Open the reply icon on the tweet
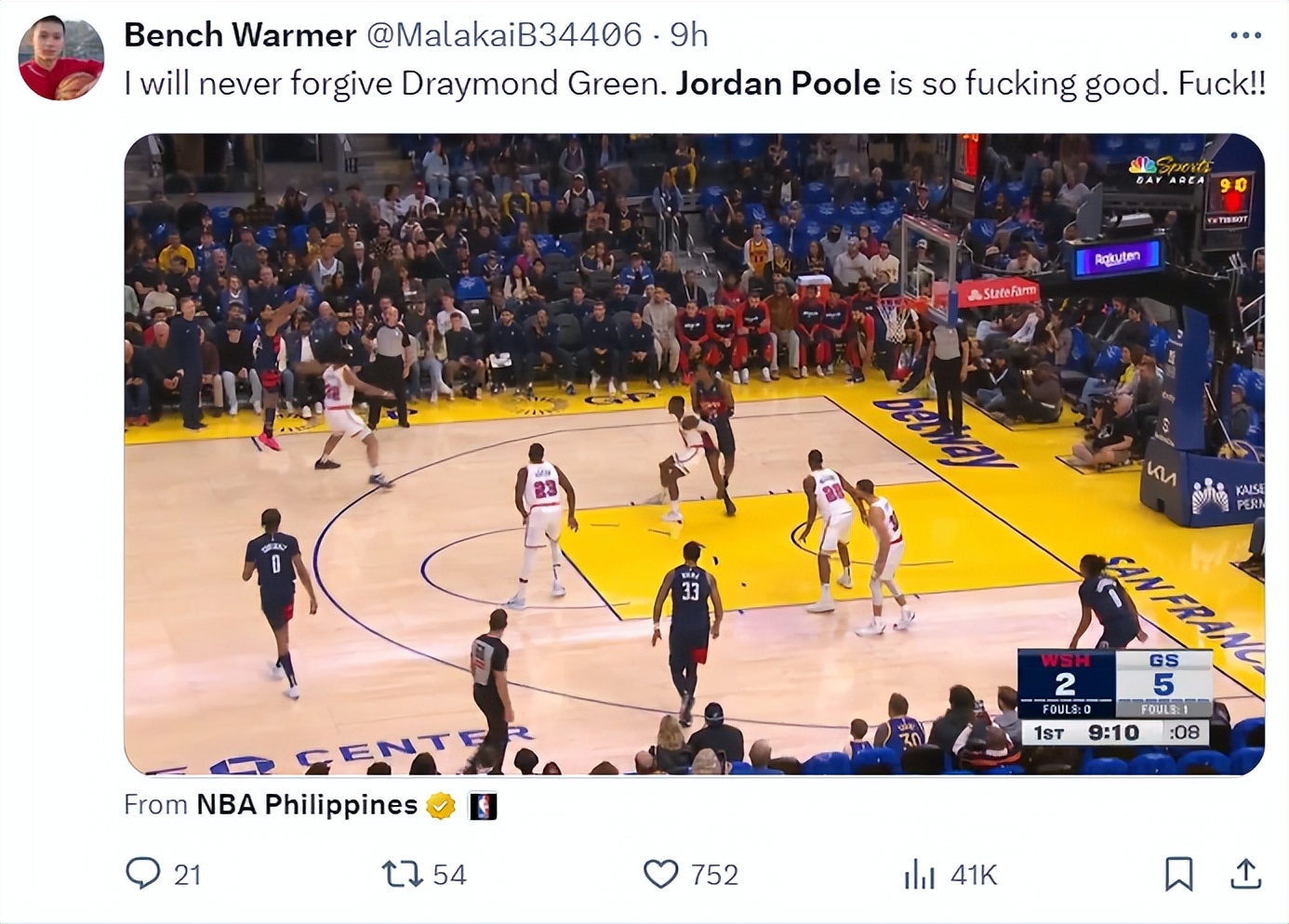The image size is (1289, 924). [x=142, y=874]
